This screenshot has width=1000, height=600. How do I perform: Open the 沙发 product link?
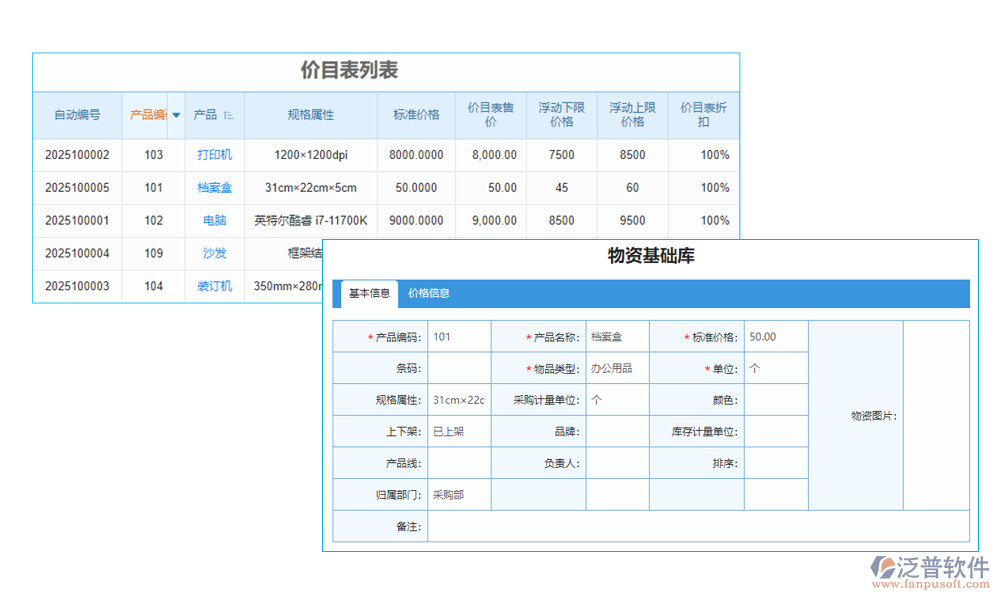pos(215,254)
